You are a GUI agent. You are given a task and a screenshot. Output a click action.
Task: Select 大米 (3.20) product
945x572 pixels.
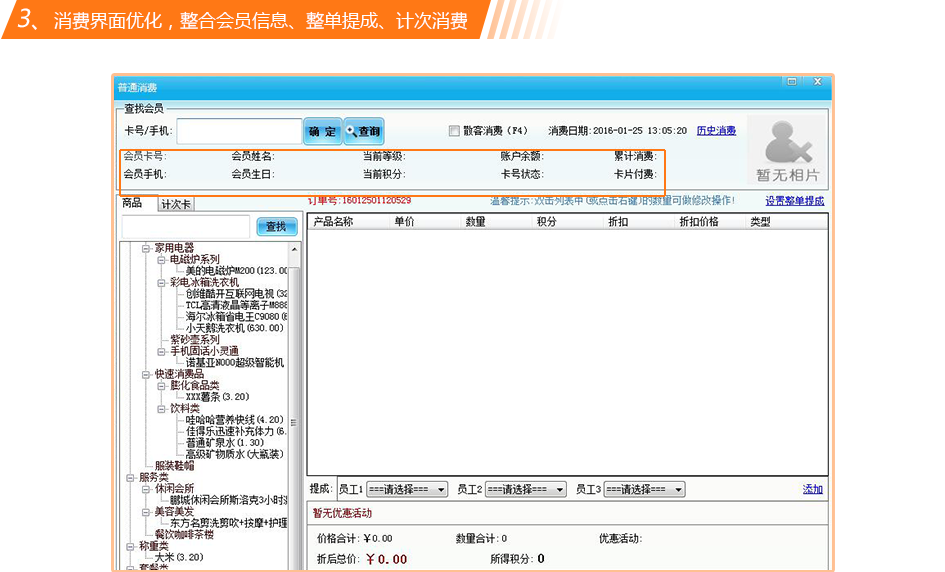pyautogui.click(x=178, y=557)
